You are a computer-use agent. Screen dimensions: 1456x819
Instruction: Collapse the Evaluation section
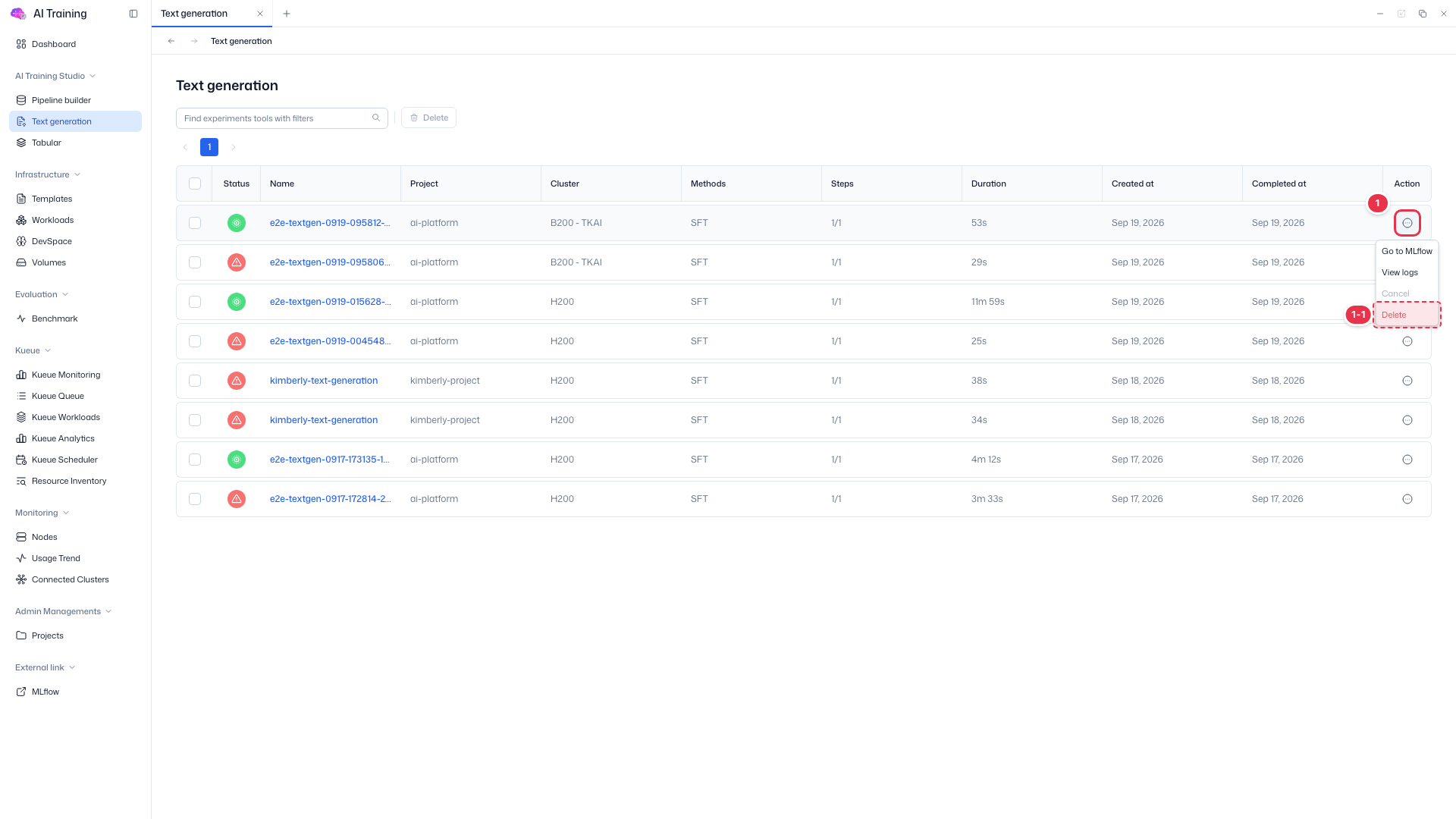tap(42, 294)
